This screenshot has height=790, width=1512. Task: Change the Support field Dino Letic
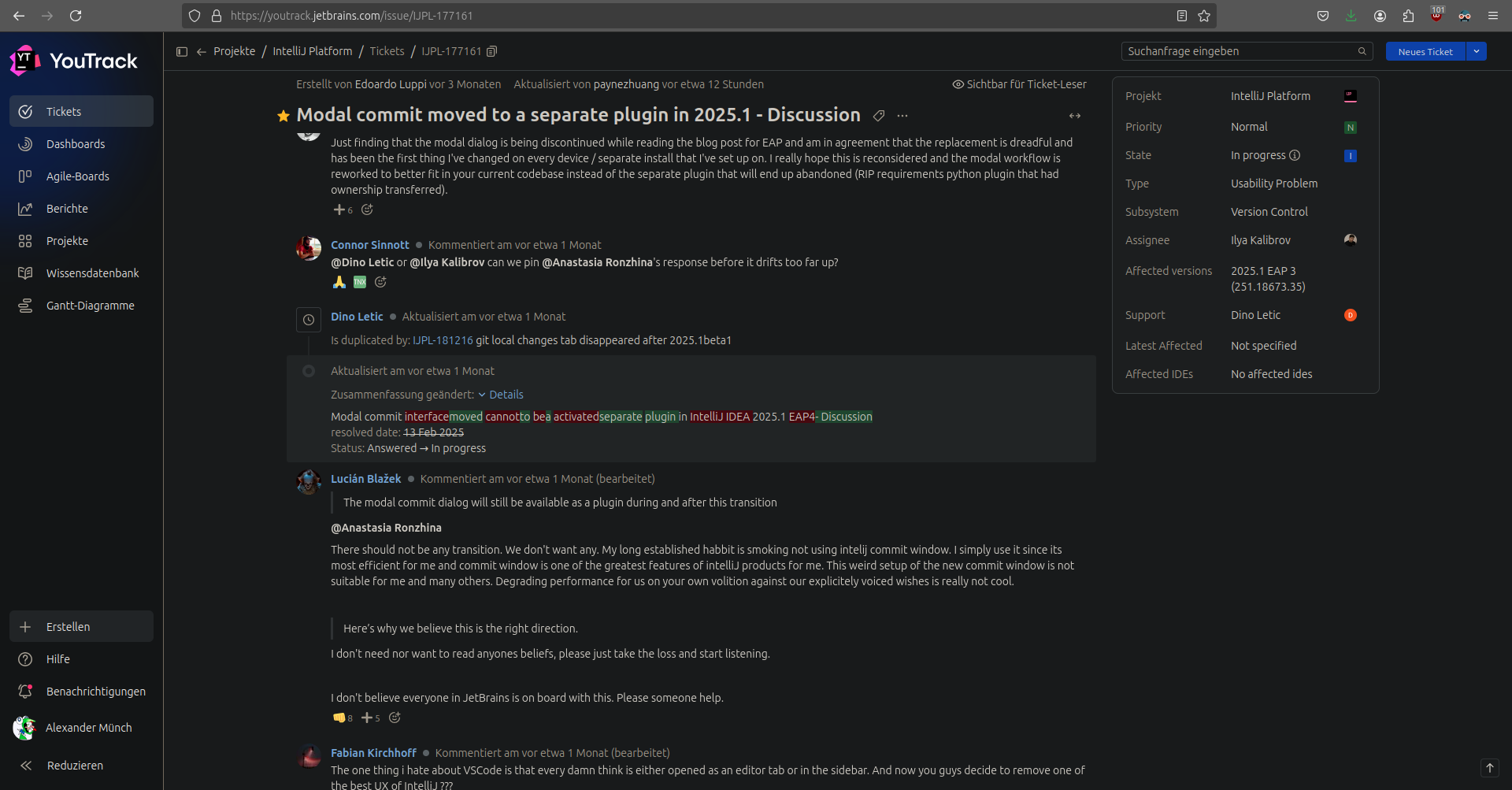(1256, 315)
